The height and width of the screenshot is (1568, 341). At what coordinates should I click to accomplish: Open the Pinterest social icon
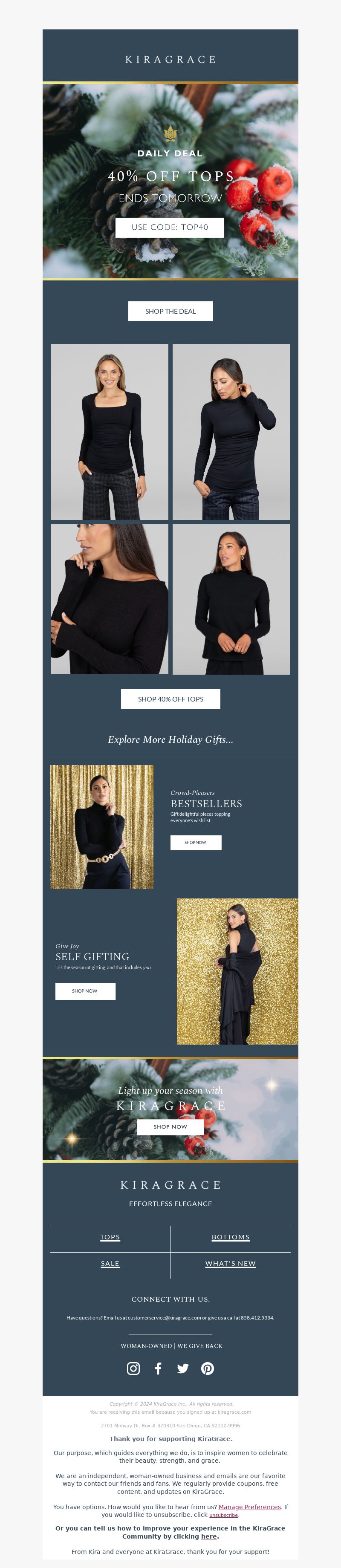point(208,1368)
